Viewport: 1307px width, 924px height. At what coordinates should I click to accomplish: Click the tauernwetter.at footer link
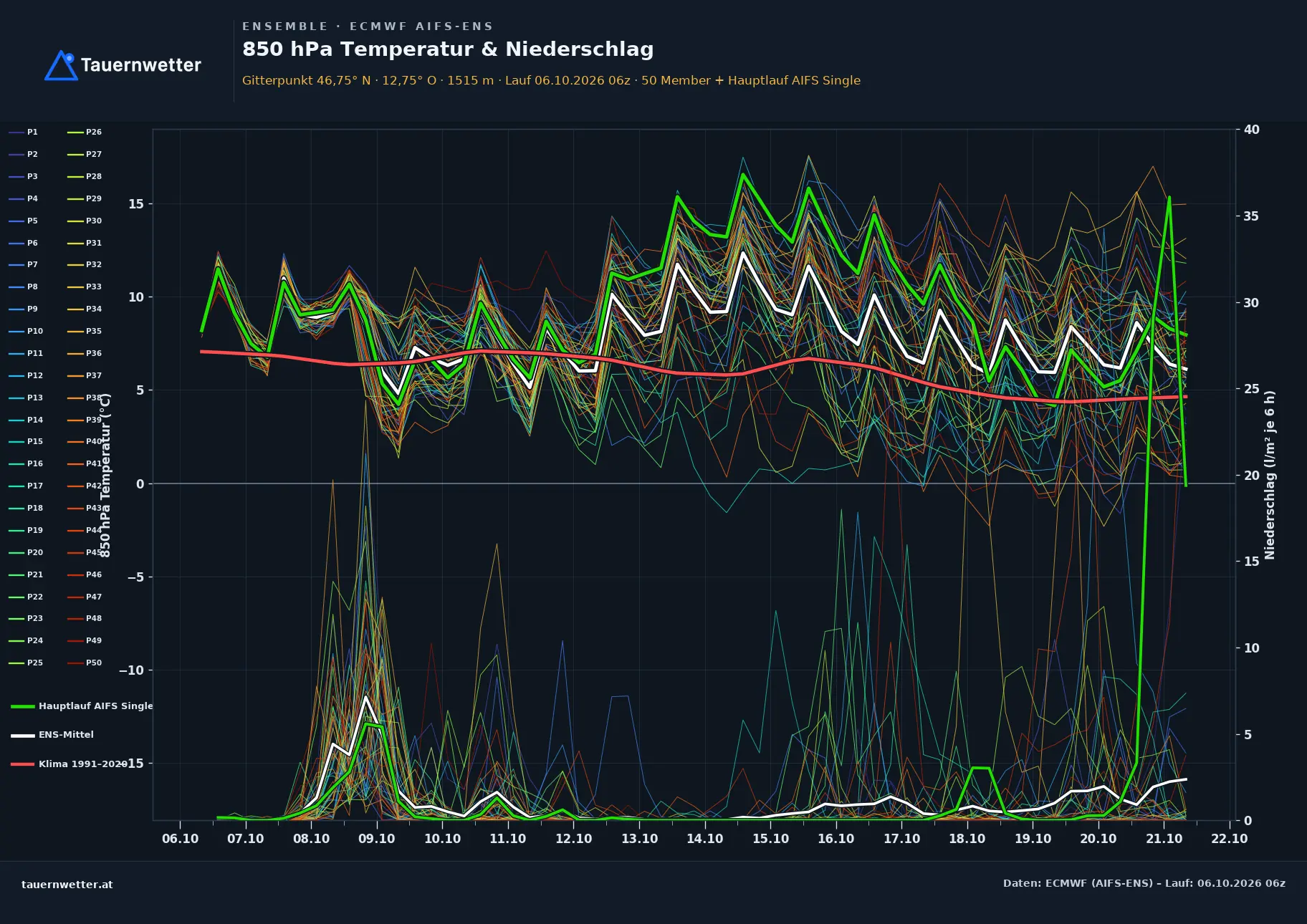point(67,885)
